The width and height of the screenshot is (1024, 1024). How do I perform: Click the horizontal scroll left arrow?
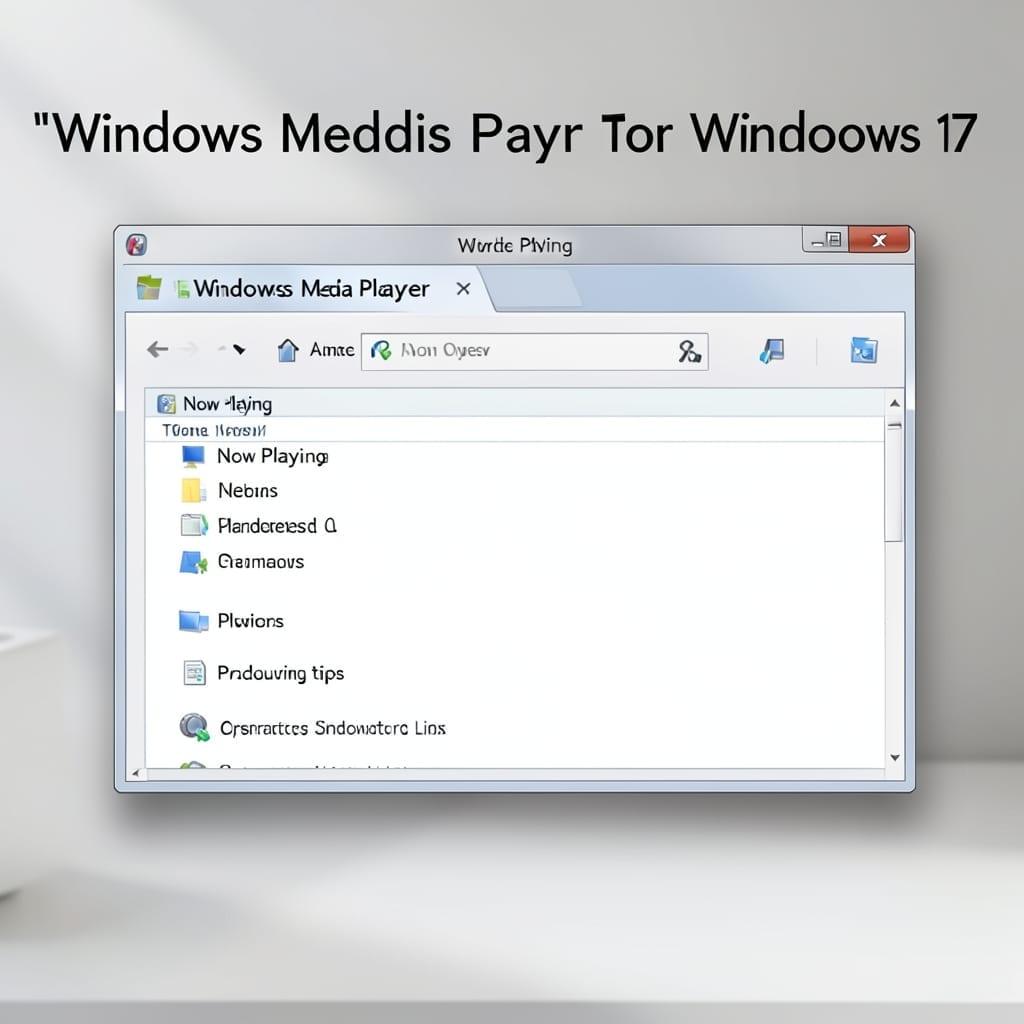click(x=135, y=773)
